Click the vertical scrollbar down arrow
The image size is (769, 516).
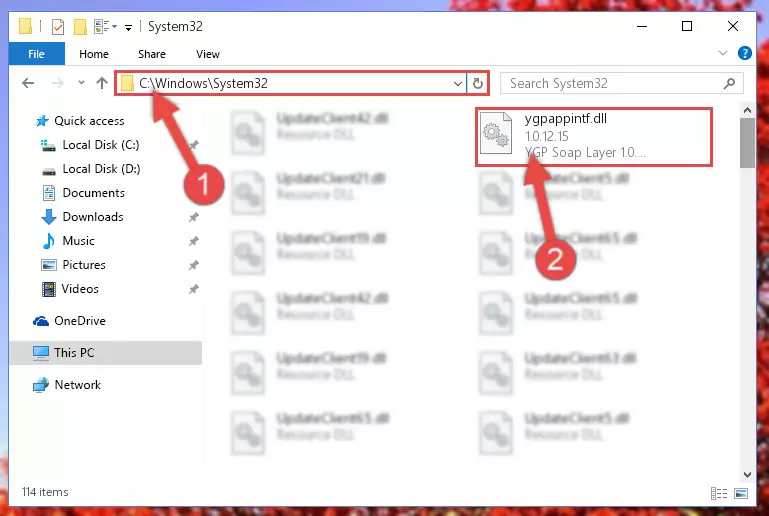pyautogui.click(x=747, y=474)
